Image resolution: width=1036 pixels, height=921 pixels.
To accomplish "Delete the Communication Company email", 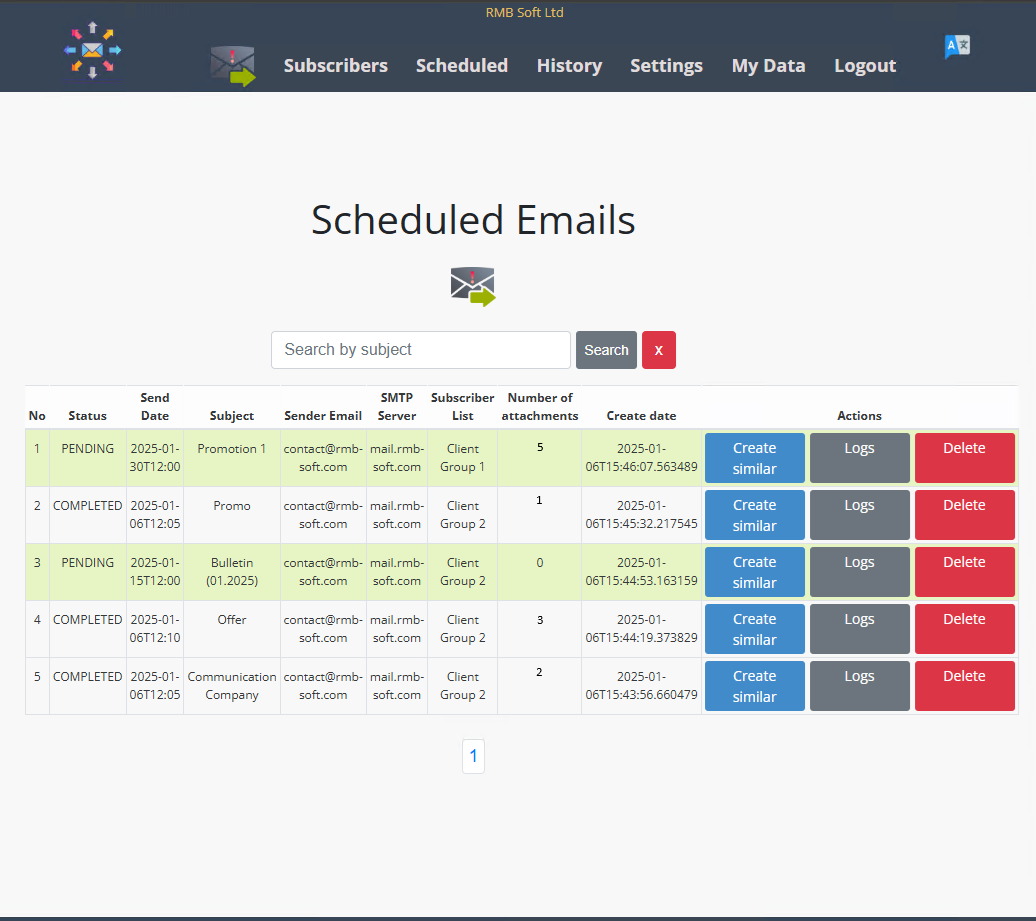I will click(x=965, y=686).
